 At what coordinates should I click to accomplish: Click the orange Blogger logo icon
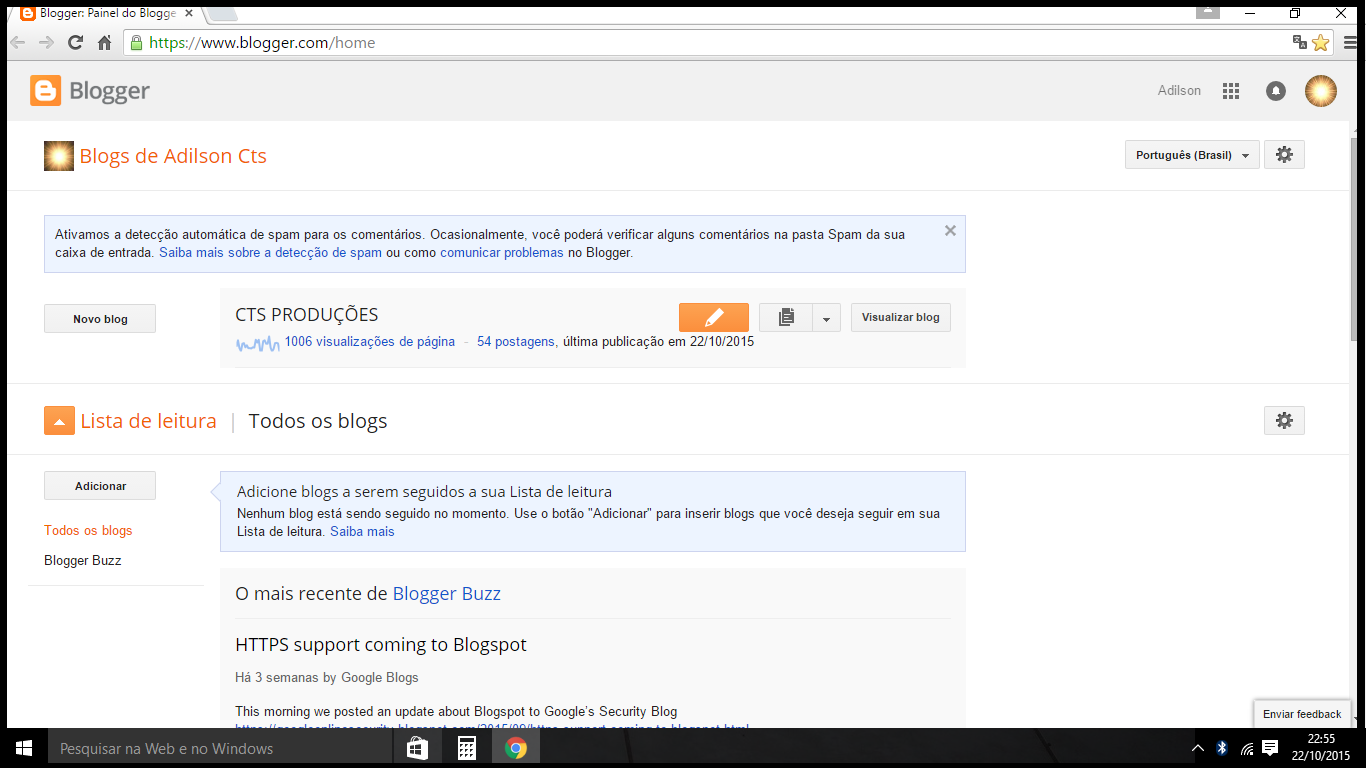[45, 91]
